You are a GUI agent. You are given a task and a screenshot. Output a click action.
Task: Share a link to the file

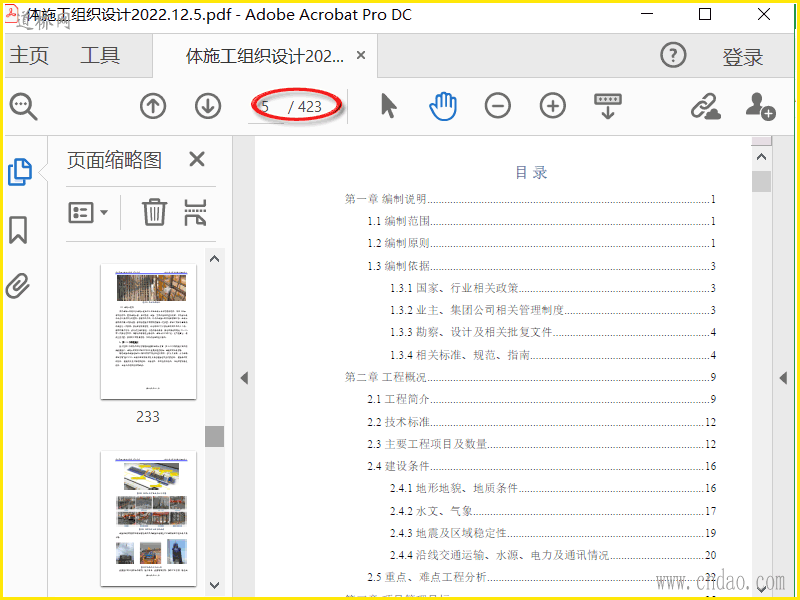[x=706, y=107]
